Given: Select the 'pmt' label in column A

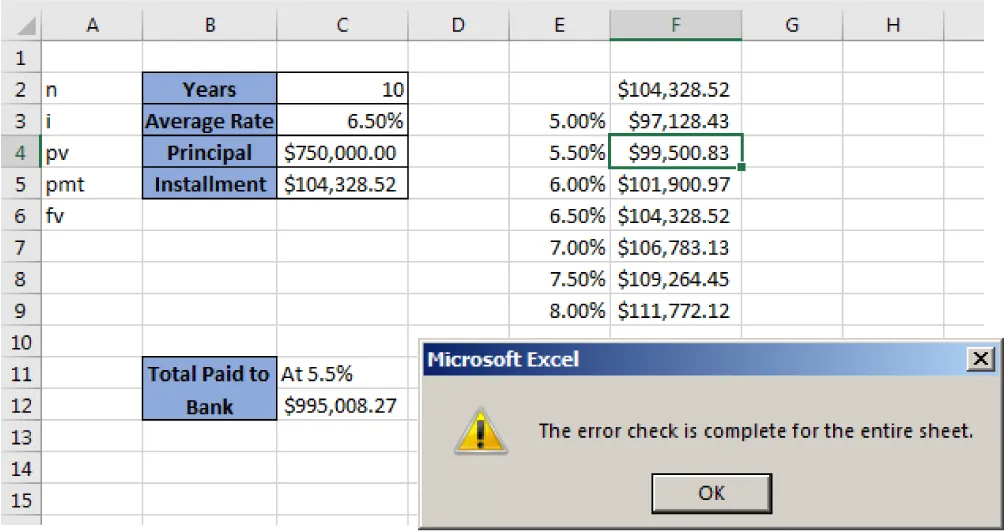Looking at the screenshot, I should (92, 185).
